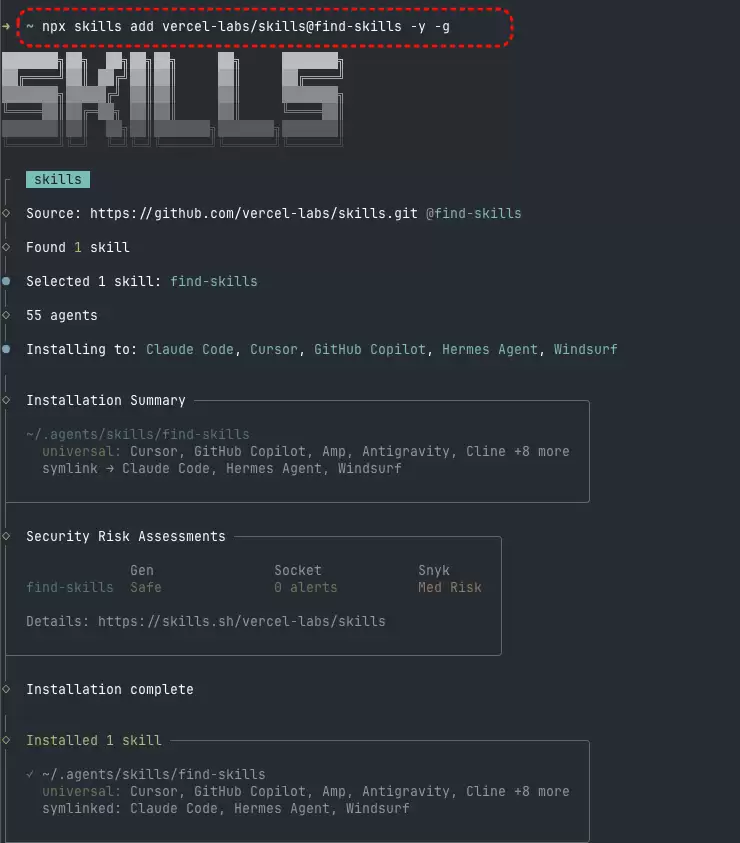Click the 'Socket' column header
This screenshot has width=740, height=843.
pyautogui.click(x=298, y=570)
